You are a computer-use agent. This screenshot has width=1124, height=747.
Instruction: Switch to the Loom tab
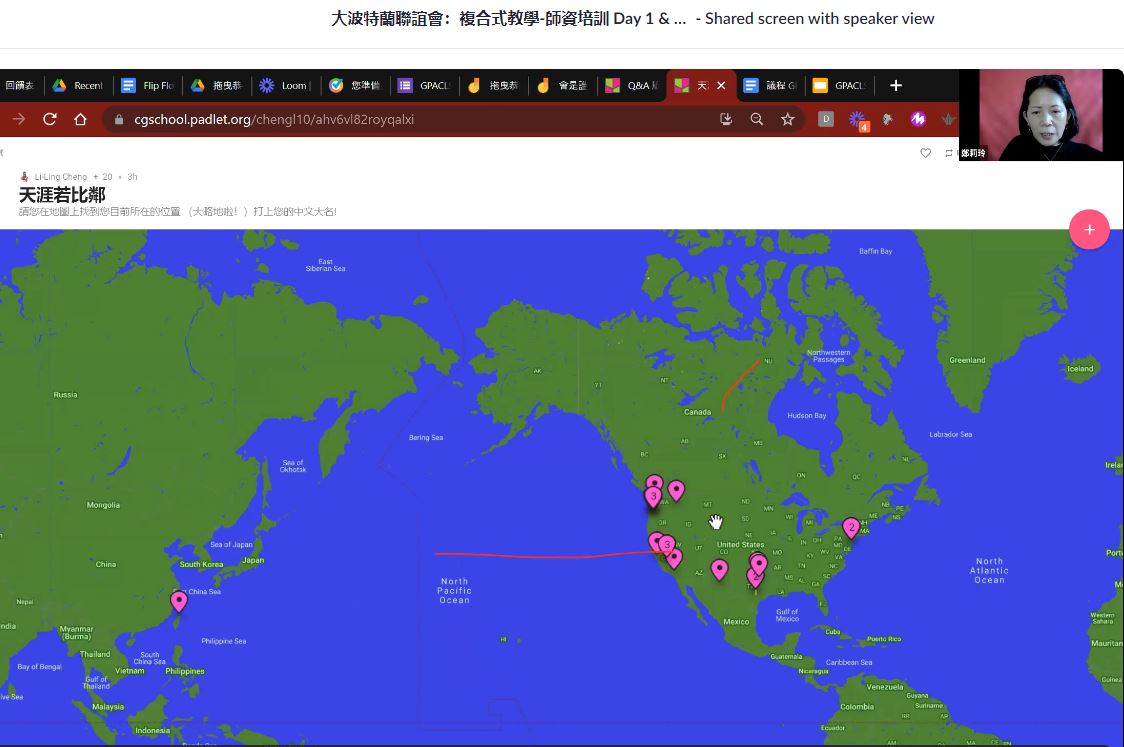[284, 86]
